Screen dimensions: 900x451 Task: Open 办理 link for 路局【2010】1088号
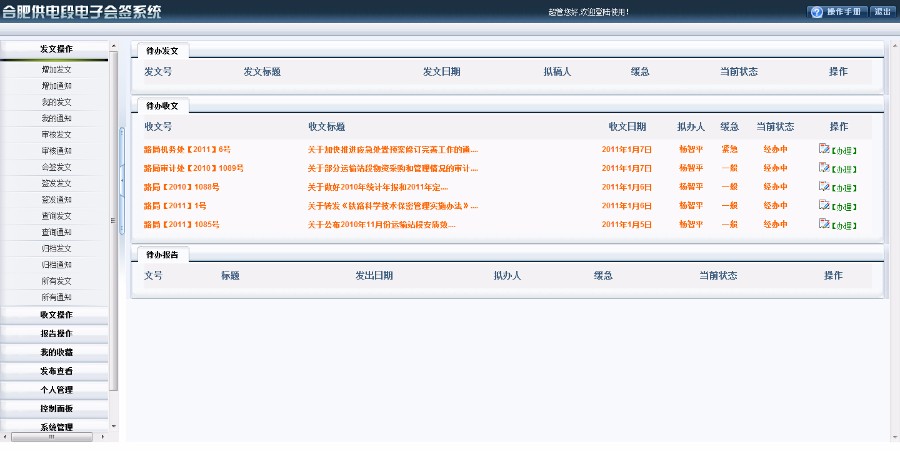tap(844, 188)
